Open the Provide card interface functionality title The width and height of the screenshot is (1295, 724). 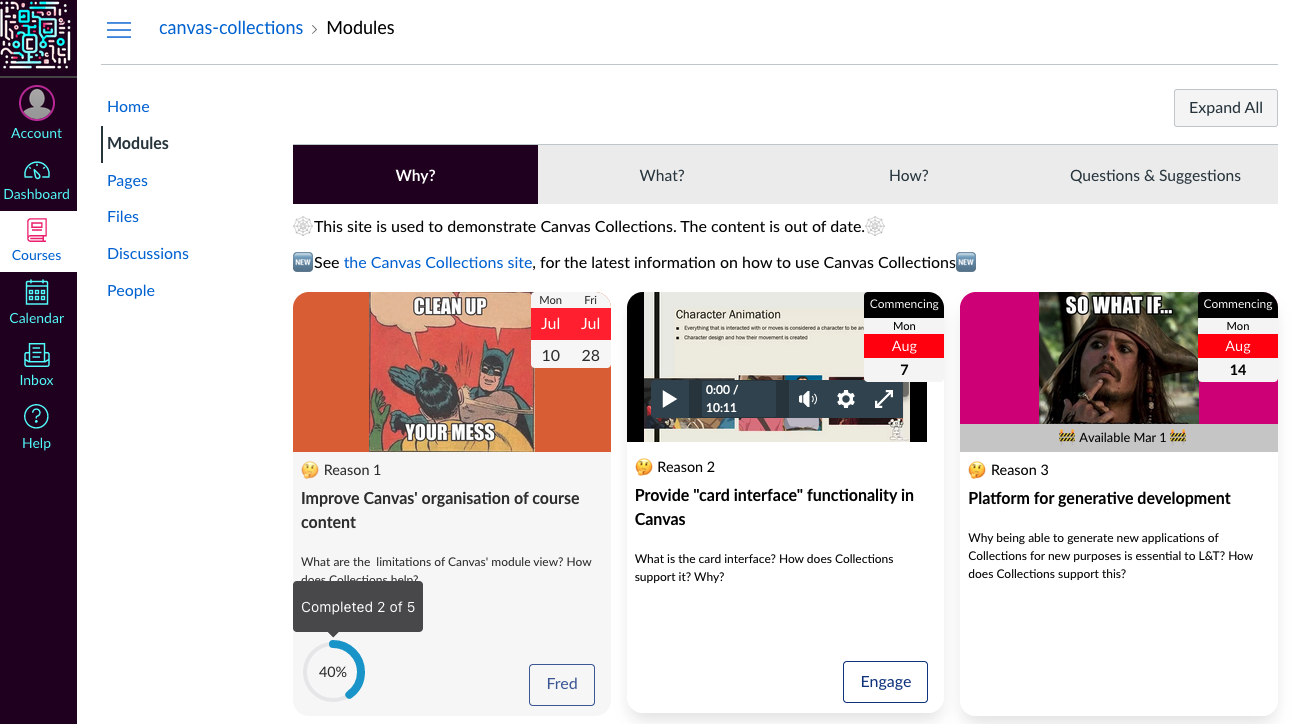pos(774,507)
